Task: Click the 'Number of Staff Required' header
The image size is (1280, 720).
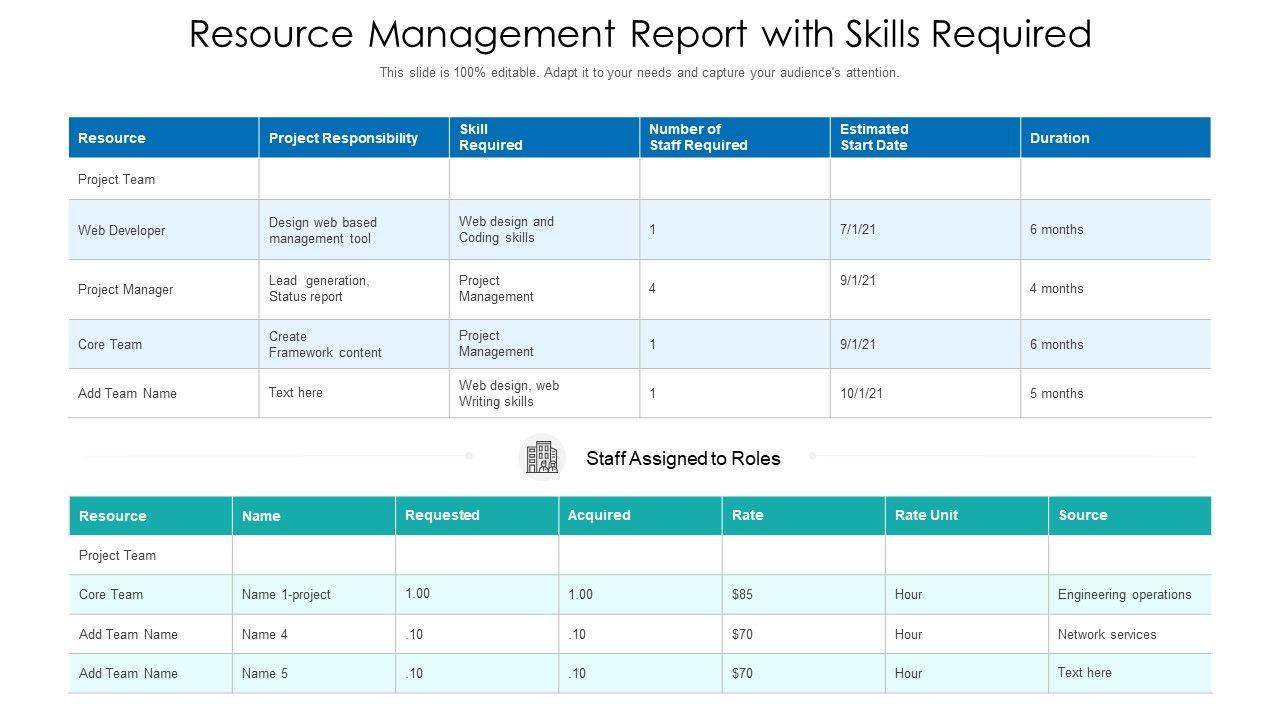Action: 735,138
